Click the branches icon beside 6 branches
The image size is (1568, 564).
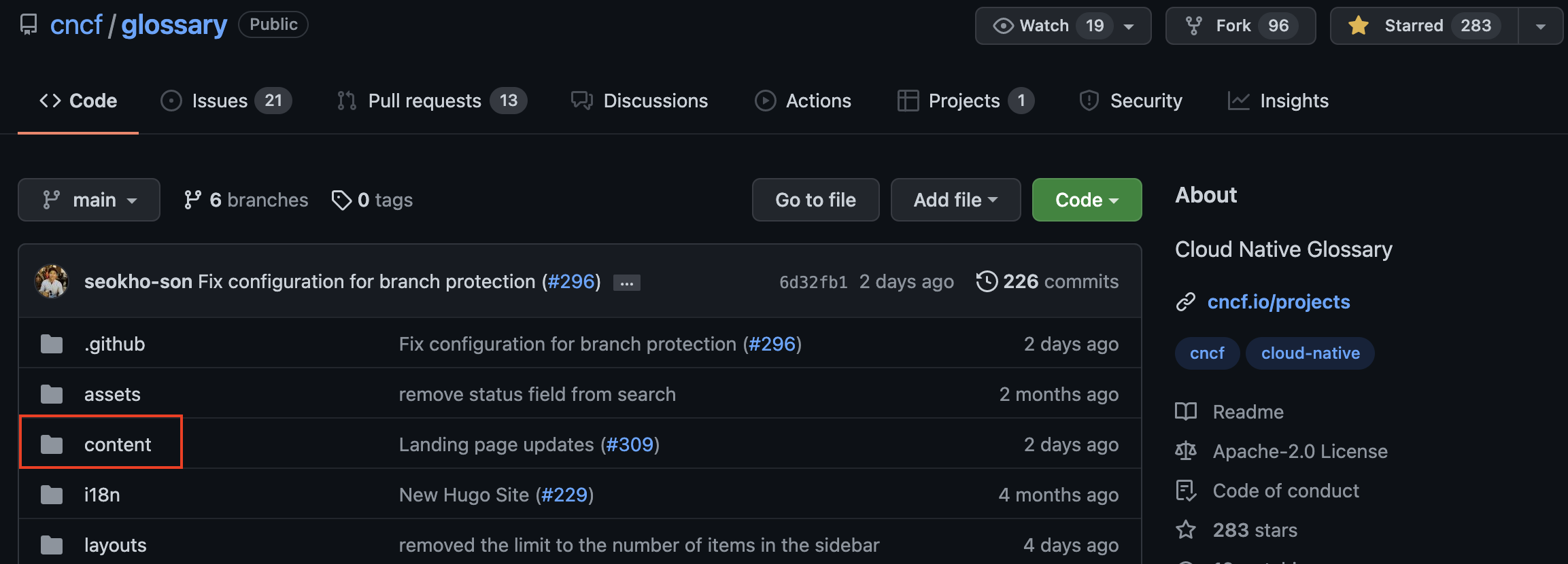192,200
